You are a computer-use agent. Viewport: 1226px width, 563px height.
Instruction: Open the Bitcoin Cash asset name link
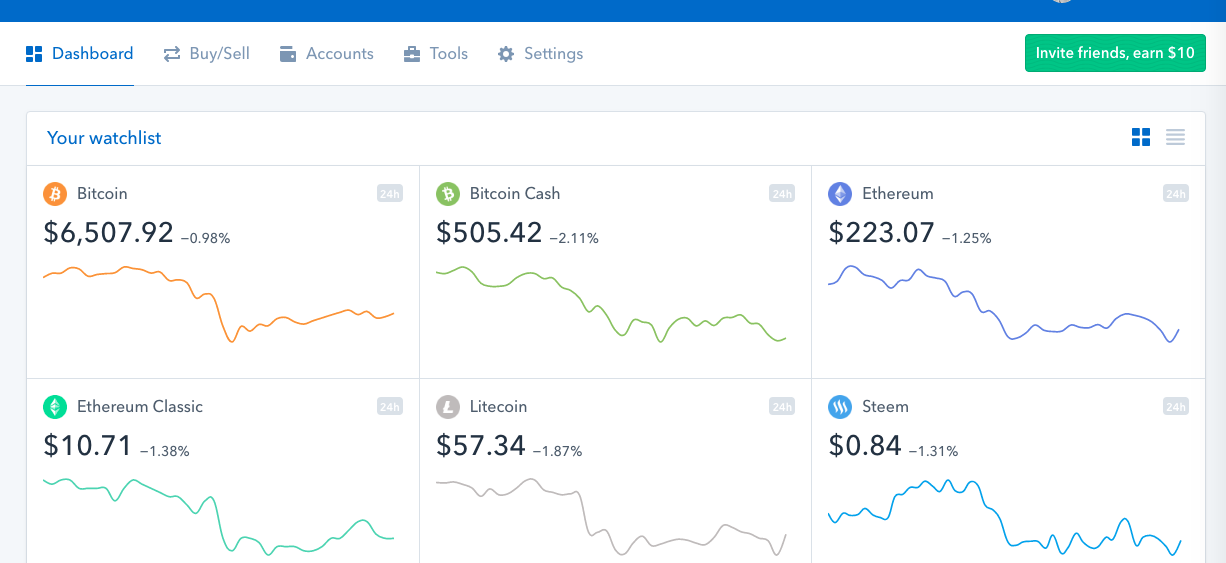pyautogui.click(x=515, y=194)
